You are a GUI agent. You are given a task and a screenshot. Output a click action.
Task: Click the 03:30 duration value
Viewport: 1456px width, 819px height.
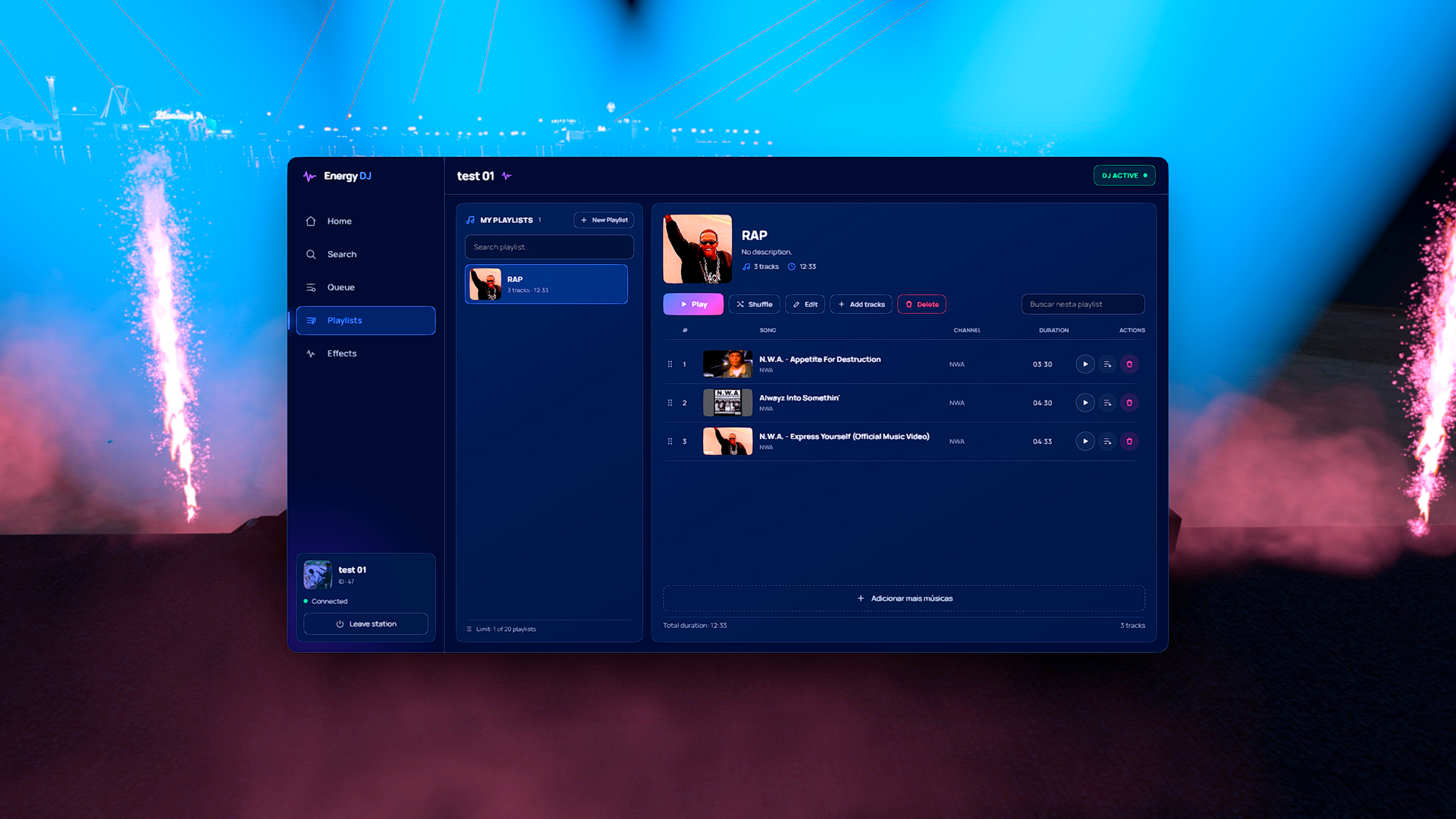1042,364
